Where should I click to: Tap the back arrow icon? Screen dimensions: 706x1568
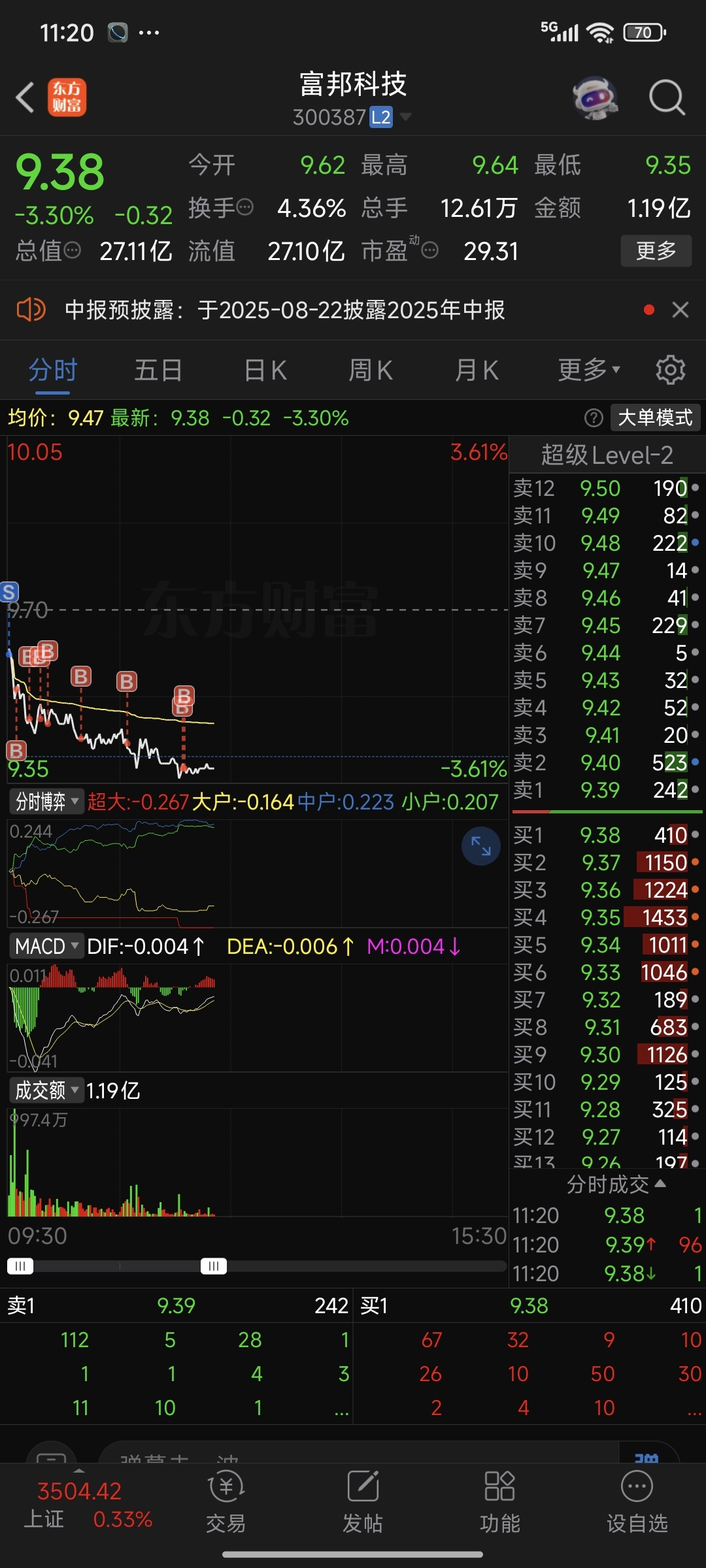coord(25,98)
